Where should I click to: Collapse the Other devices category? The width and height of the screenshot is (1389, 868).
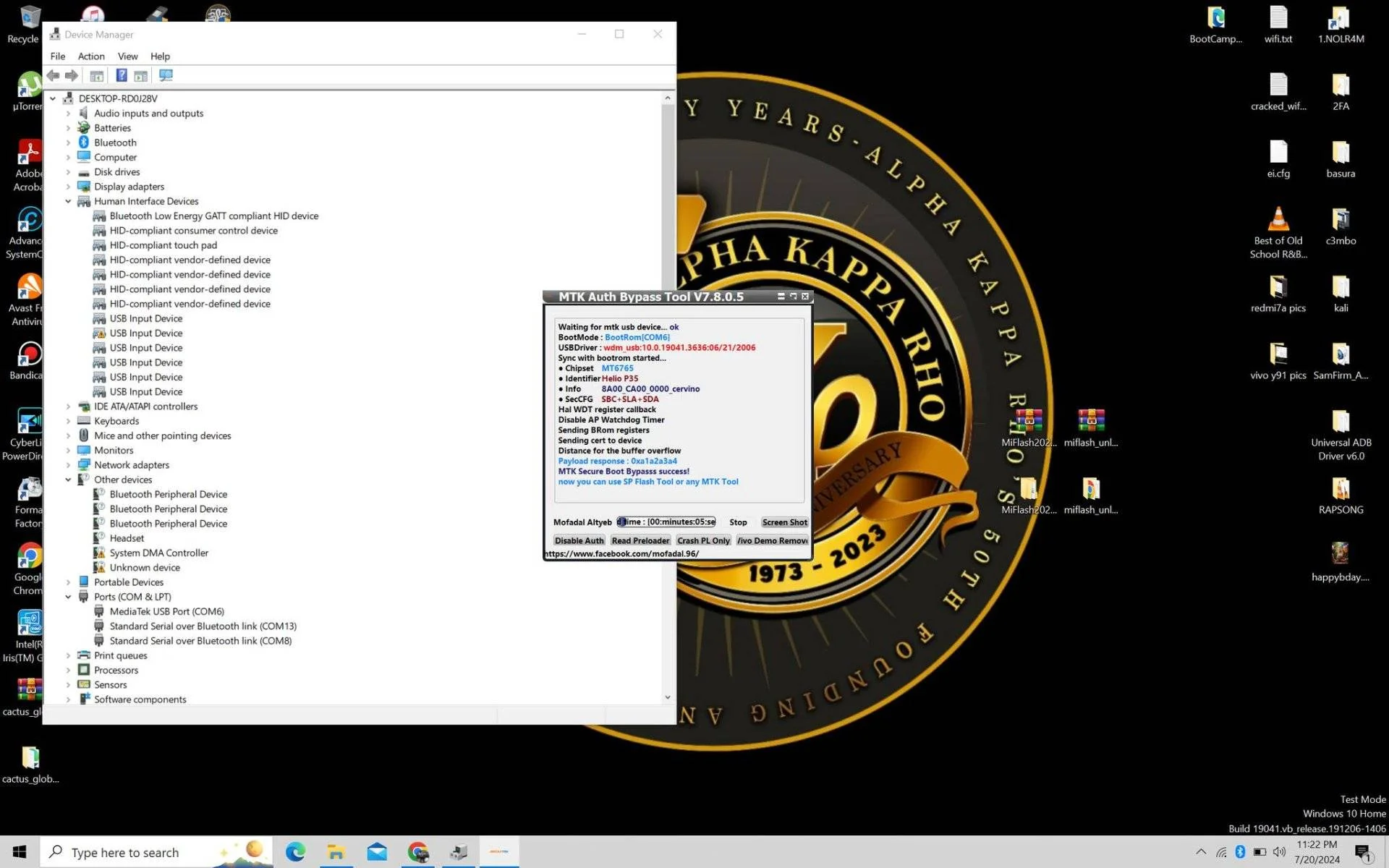[x=68, y=480]
